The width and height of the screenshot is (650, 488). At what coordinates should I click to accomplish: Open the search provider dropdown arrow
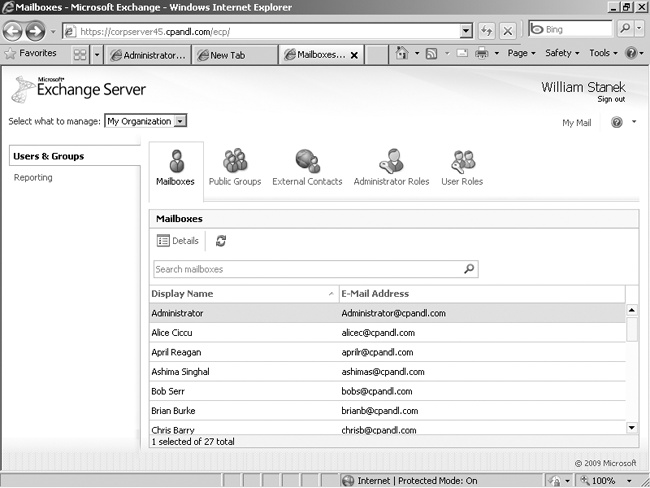coord(639,29)
